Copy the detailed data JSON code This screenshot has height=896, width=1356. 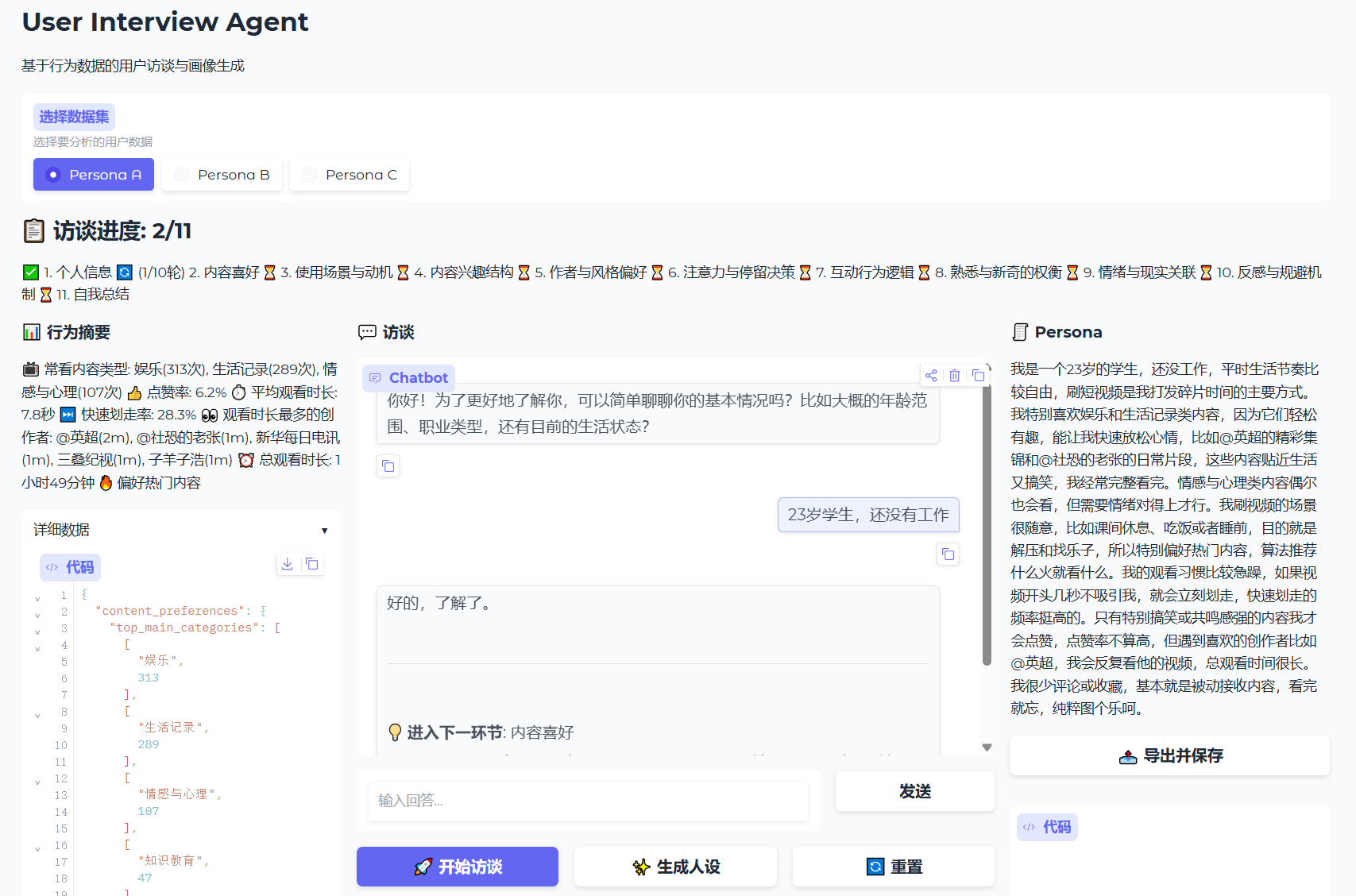point(312,564)
